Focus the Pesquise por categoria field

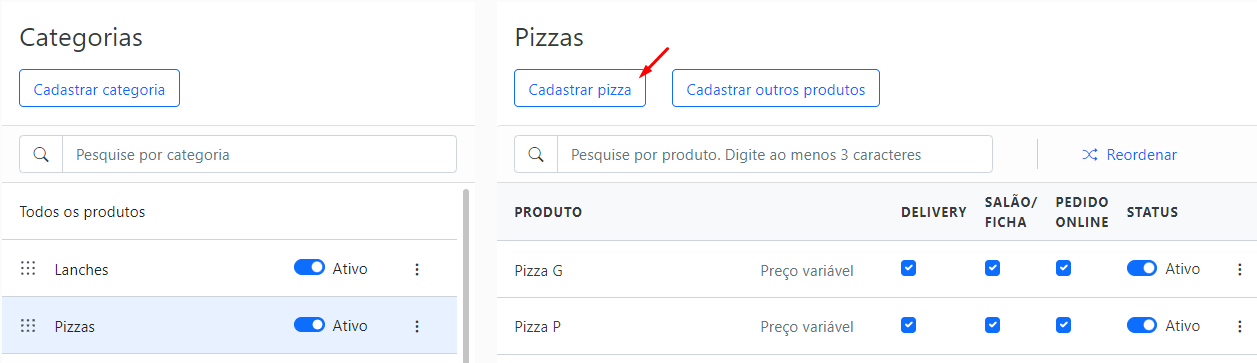click(260, 155)
